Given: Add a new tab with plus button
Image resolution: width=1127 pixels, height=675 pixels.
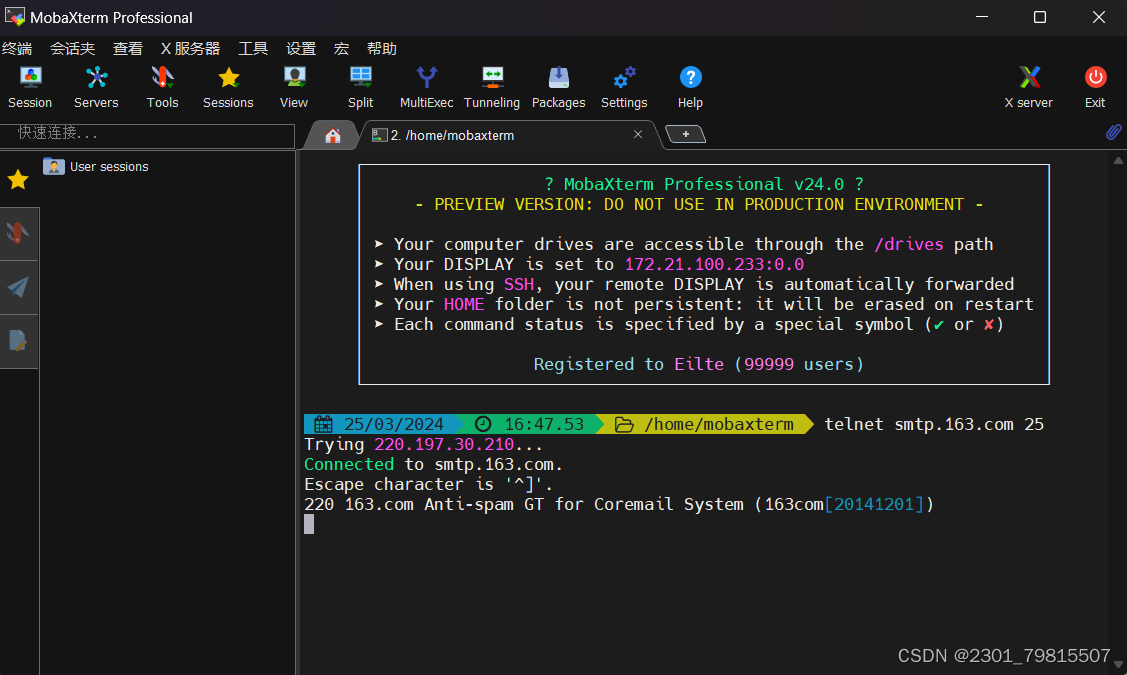Looking at the screenshot, I should pos(686,134).
